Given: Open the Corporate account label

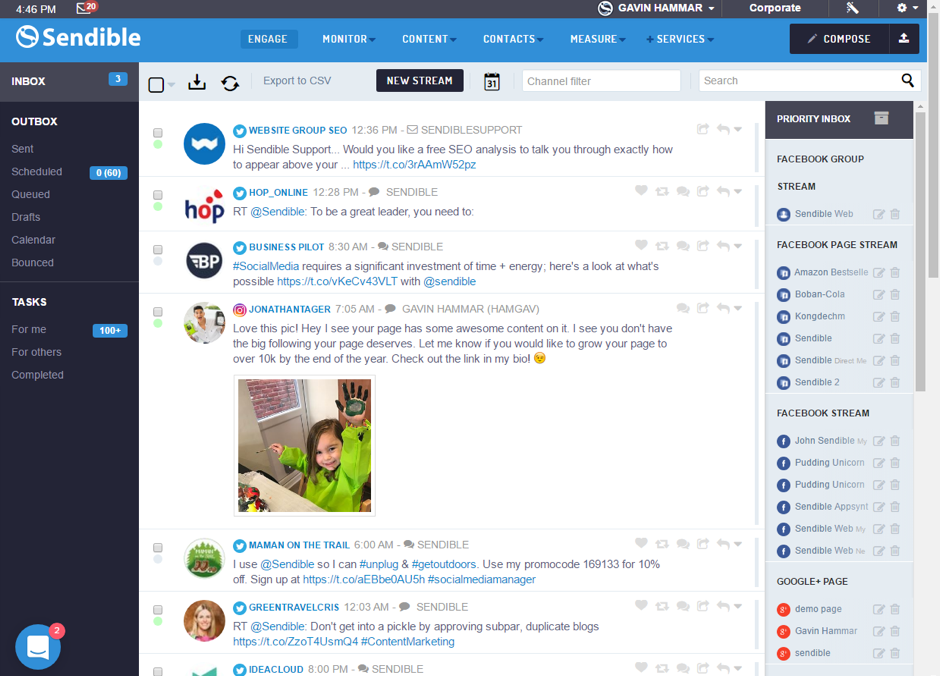Looking at the screenshot, I should click(x=775, y=8).
